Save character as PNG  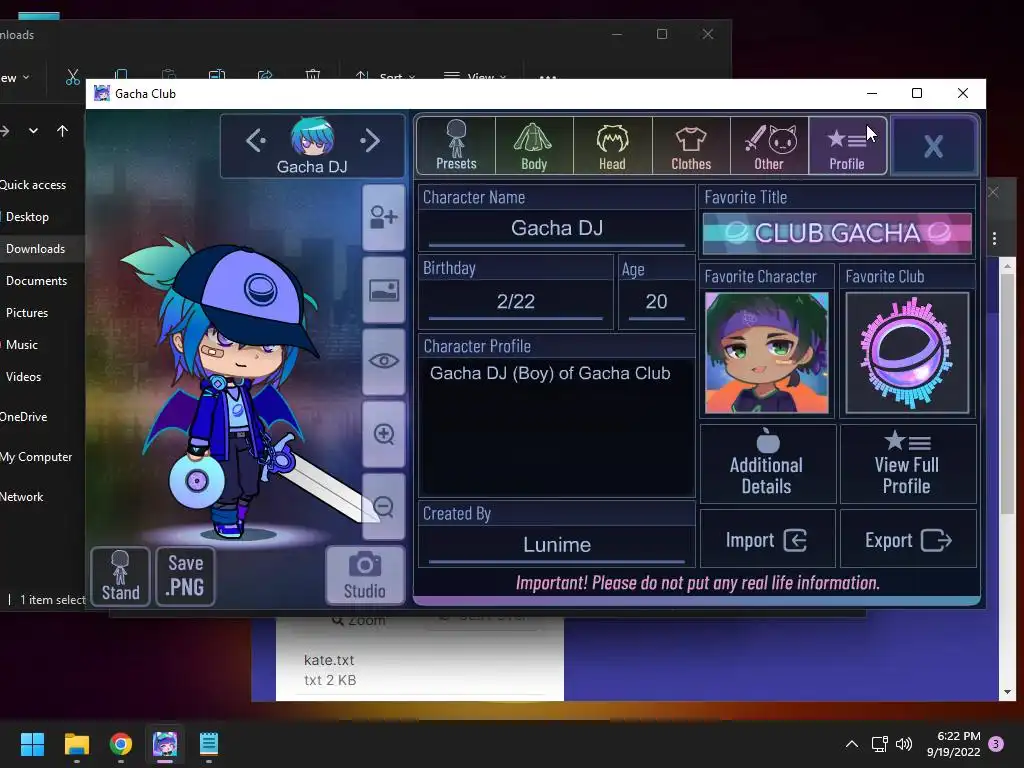pos(185,576)
